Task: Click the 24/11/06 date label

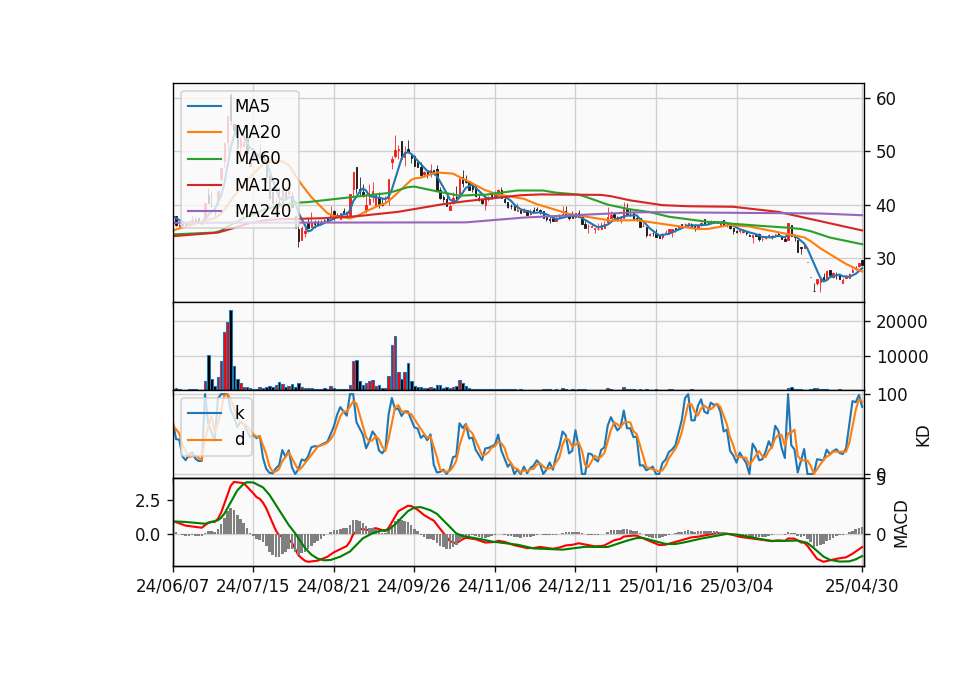Action: tap(494, 586)
